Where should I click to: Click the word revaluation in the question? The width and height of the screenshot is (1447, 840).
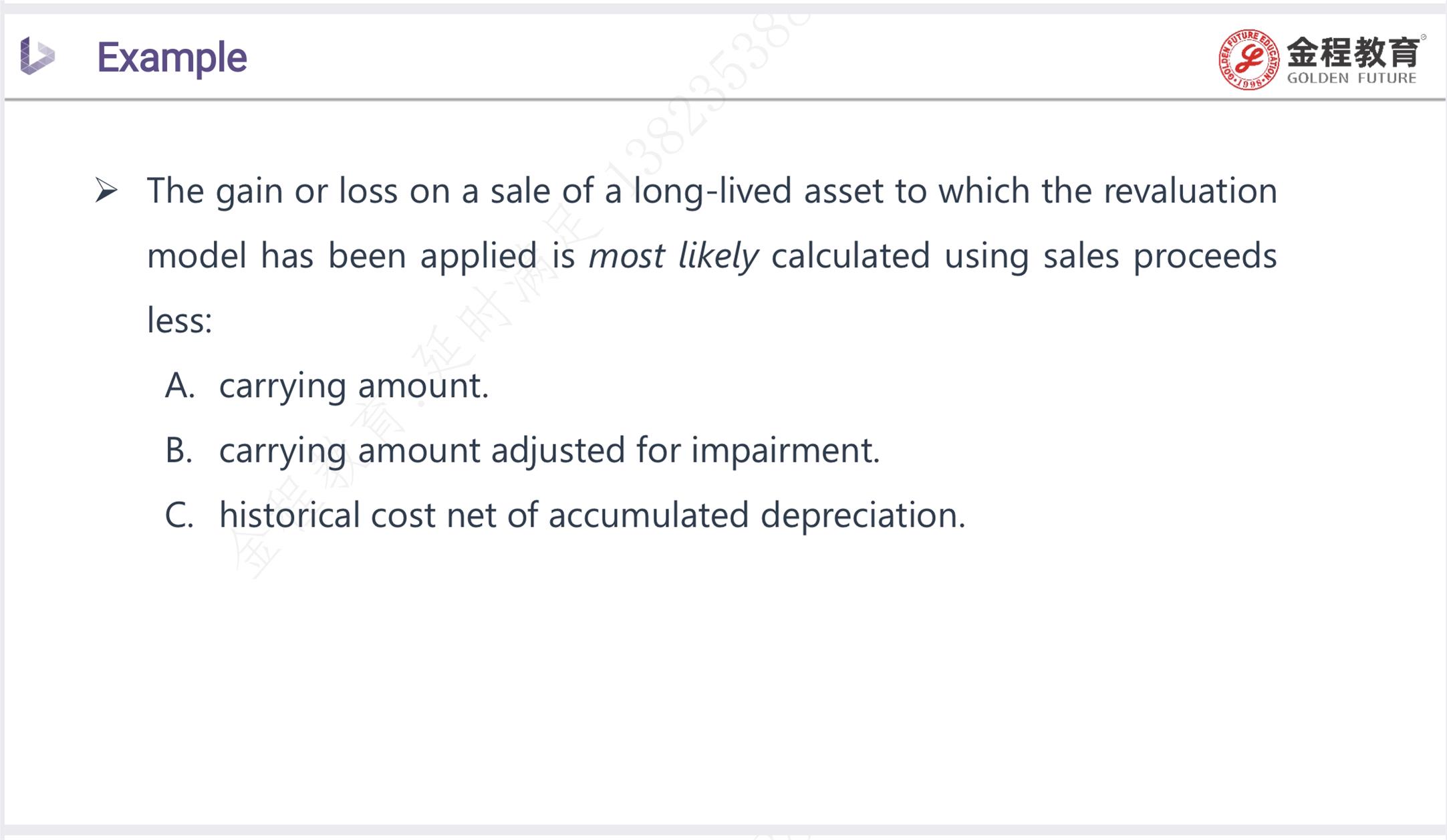pos(1190,190)
